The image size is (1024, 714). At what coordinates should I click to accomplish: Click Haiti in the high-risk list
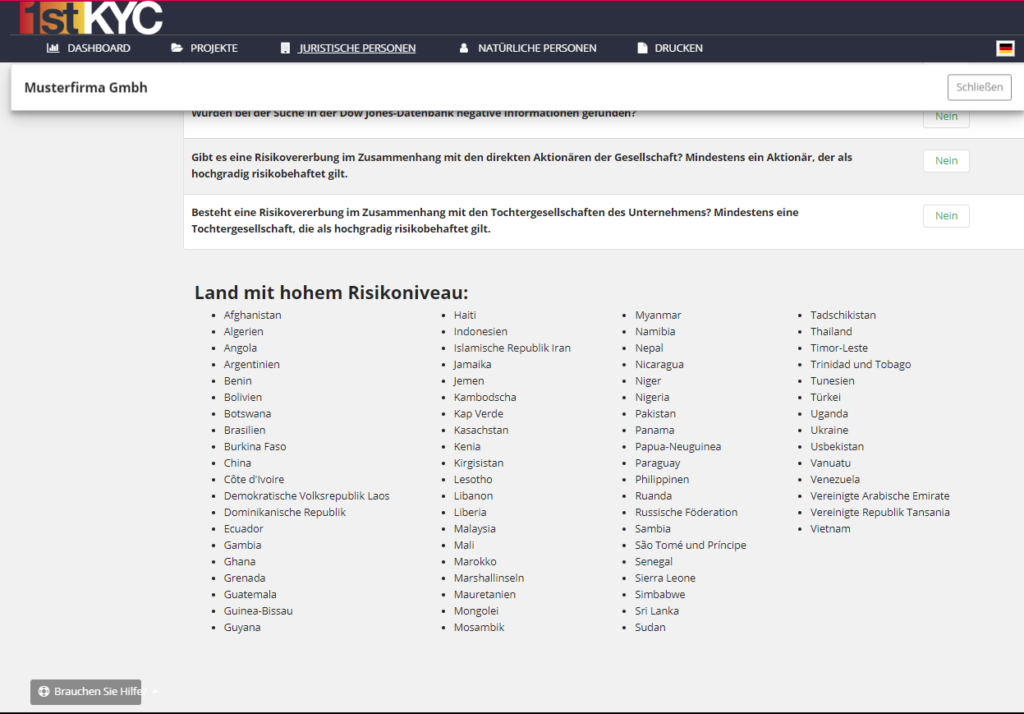[x=465, y=315]
